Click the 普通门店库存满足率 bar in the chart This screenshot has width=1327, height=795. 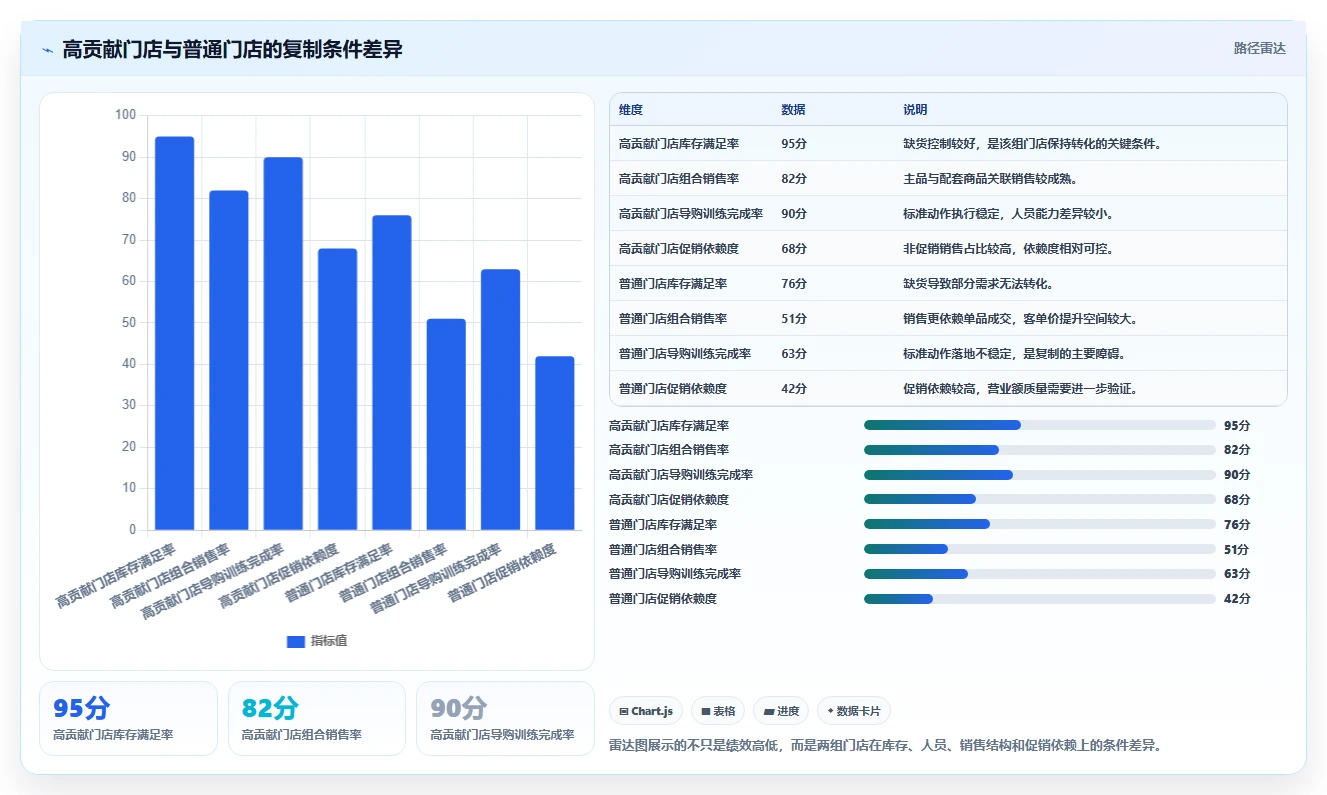tap(392, 372)
